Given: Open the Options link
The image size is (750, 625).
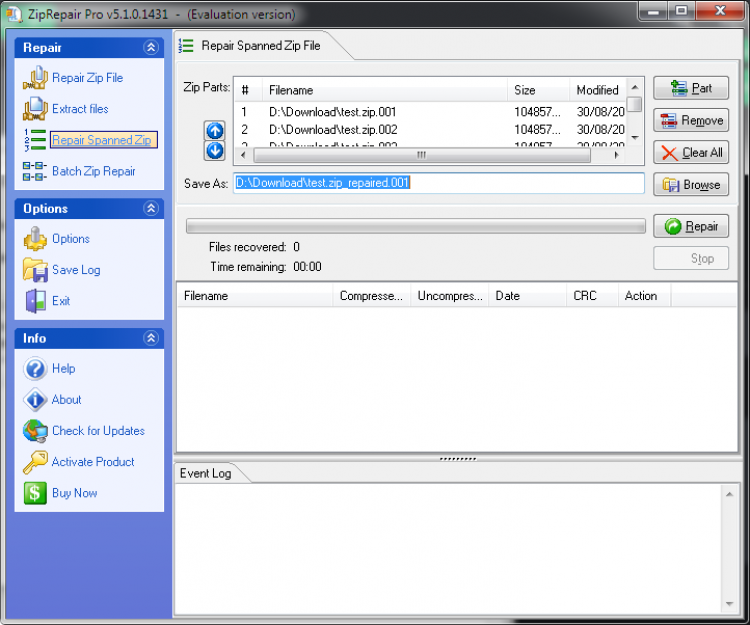Looking at the screenshot, I should pos(71,239).
